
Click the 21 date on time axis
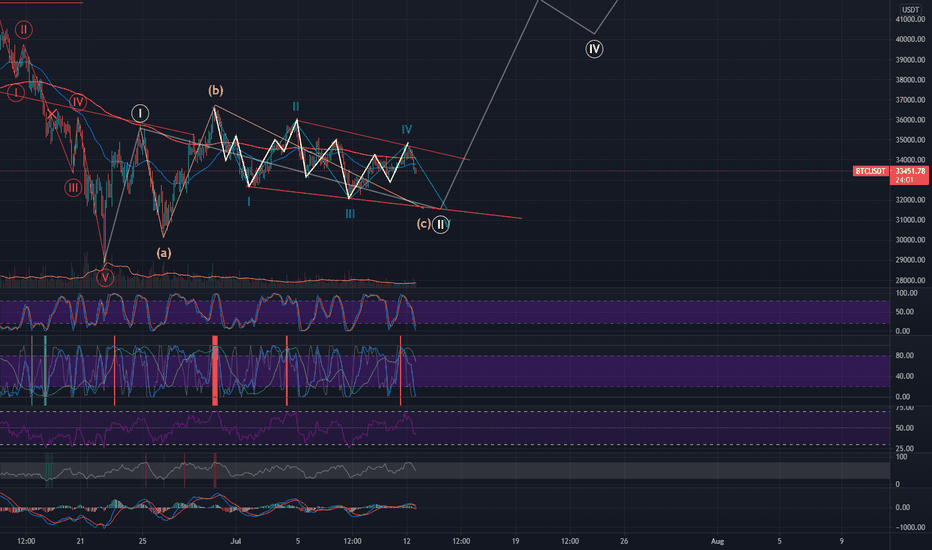click(x=80, y=542)
